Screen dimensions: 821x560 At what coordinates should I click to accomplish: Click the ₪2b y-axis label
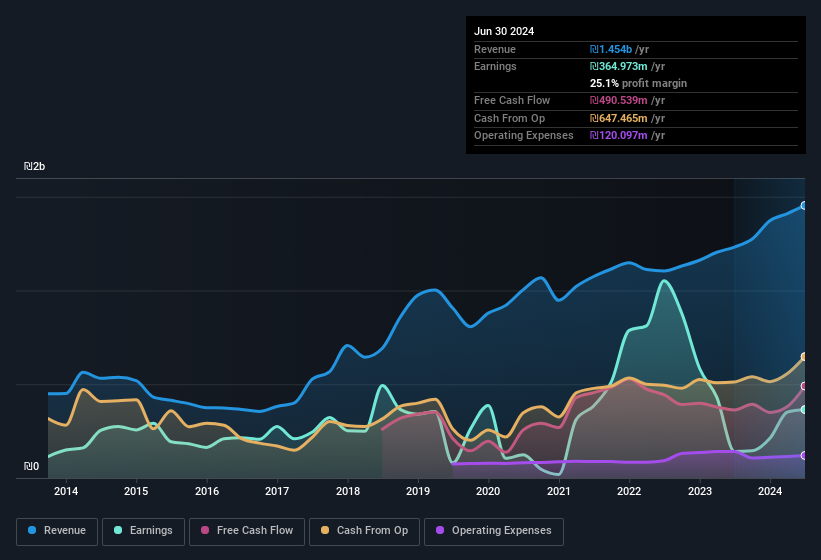coord(35,166)
